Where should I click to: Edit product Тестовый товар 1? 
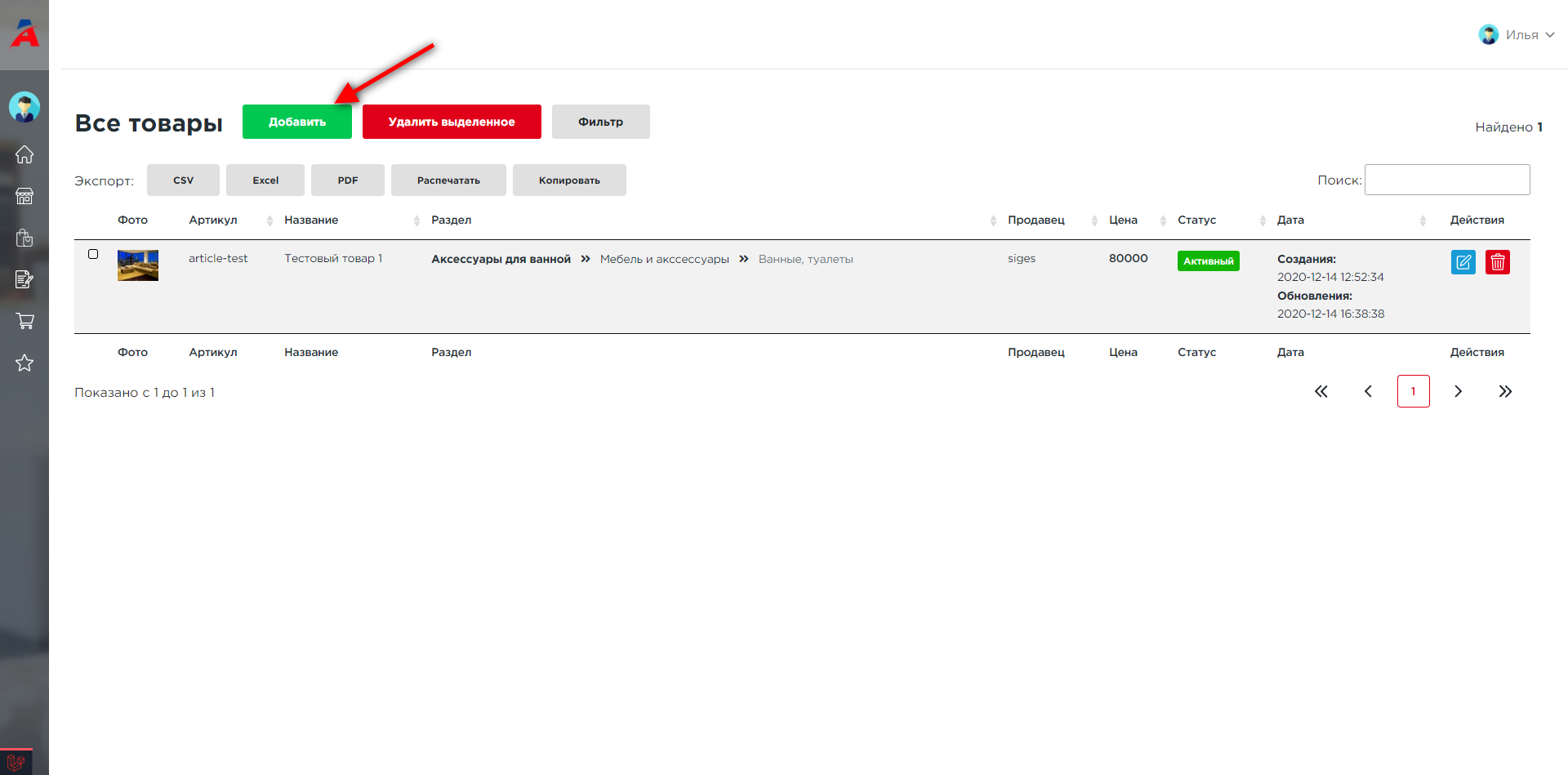[1463, 262]
